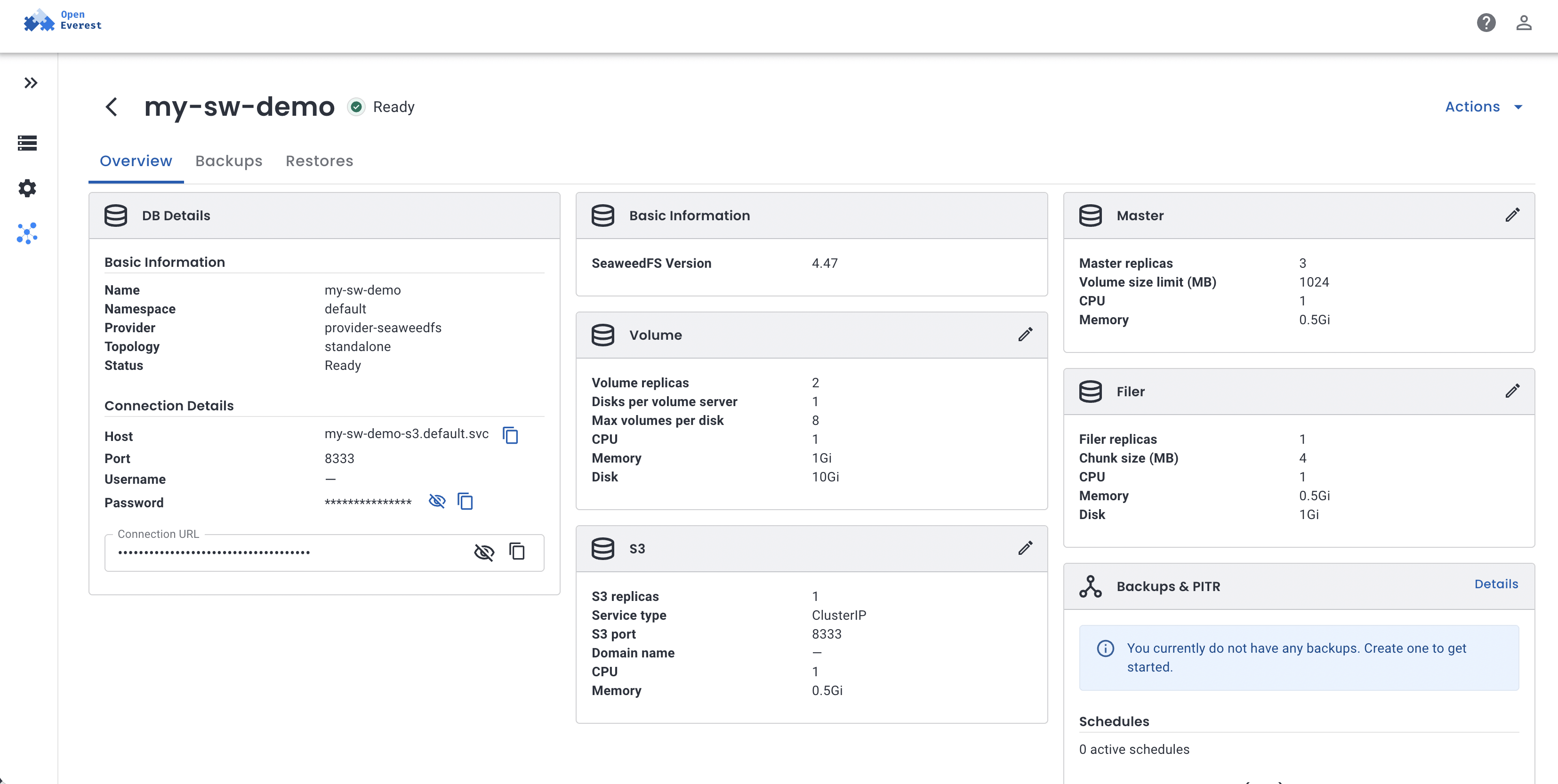Edit the Filer settings

pos(1513,391)
